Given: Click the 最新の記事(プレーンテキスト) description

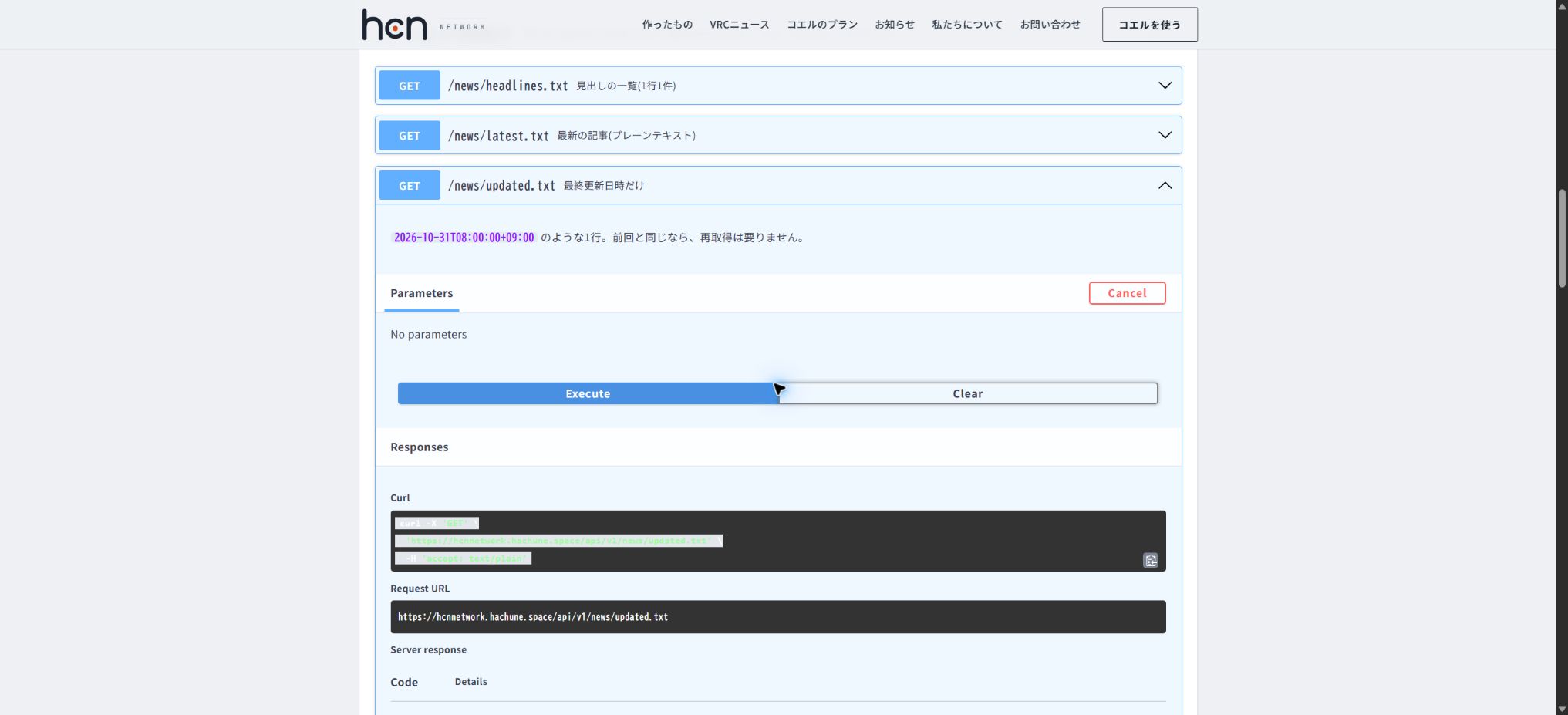Looking at the screenshot, I should [626, 136].
